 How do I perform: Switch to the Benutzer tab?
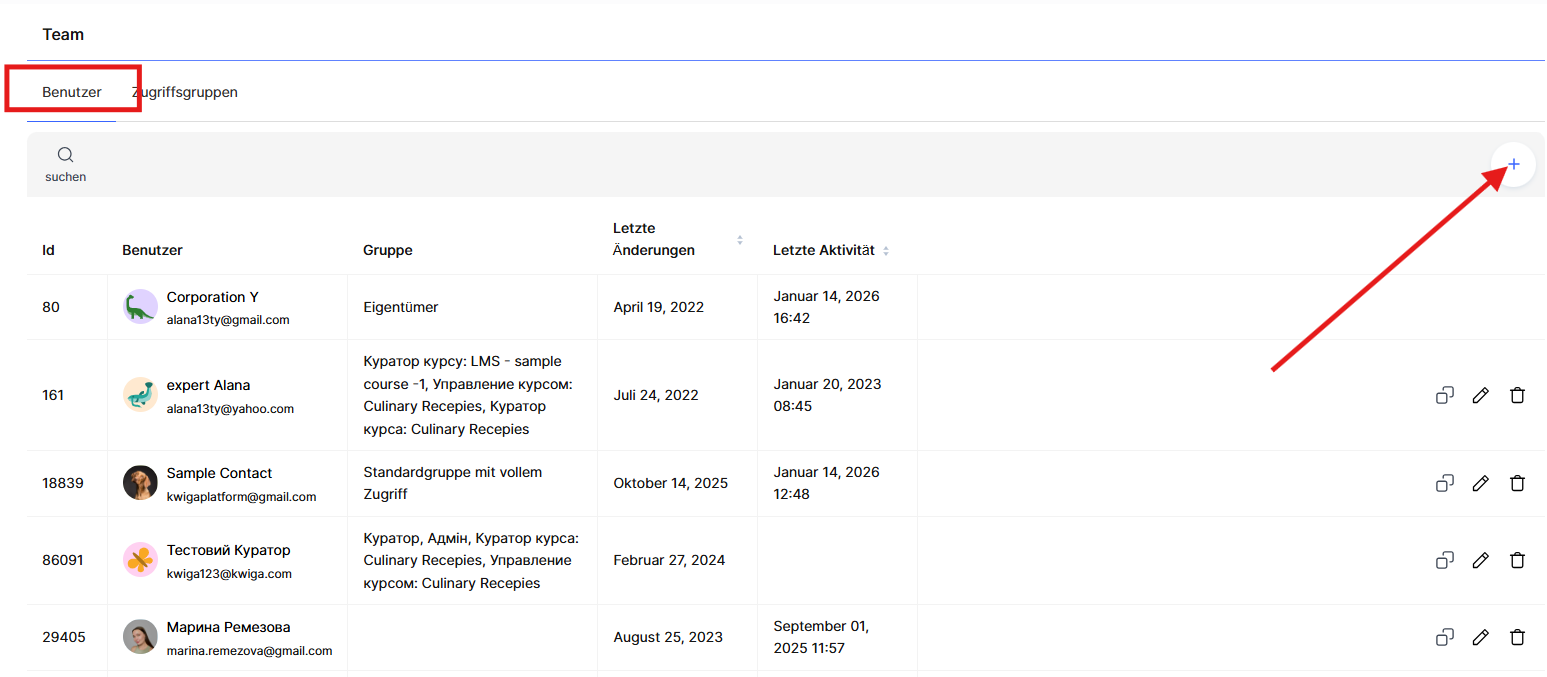(72, 92)
